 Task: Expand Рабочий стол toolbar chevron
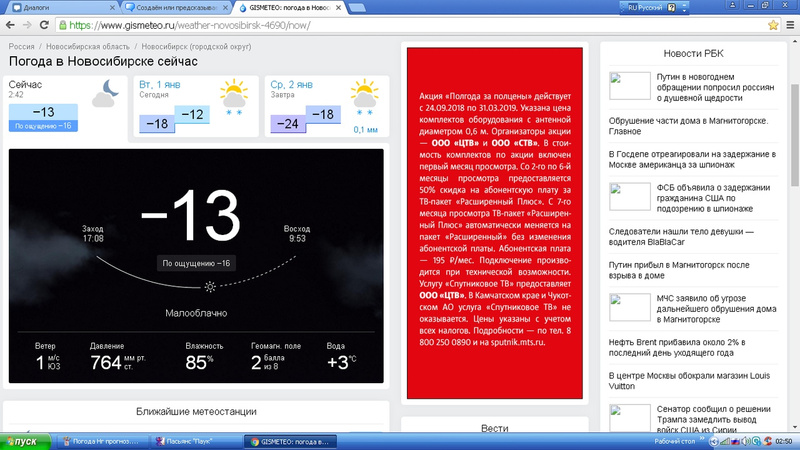[x=702, y=440]
